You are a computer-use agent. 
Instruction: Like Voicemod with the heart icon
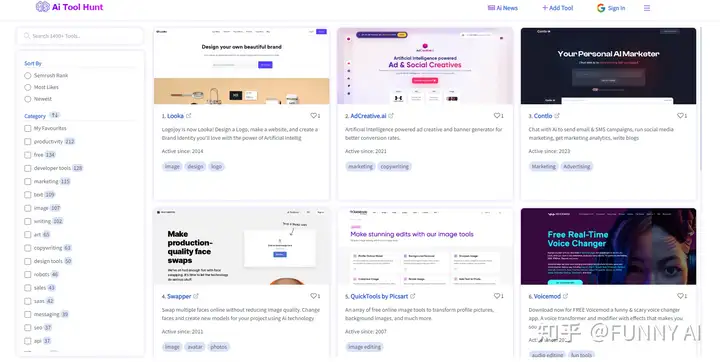[681, 296]
